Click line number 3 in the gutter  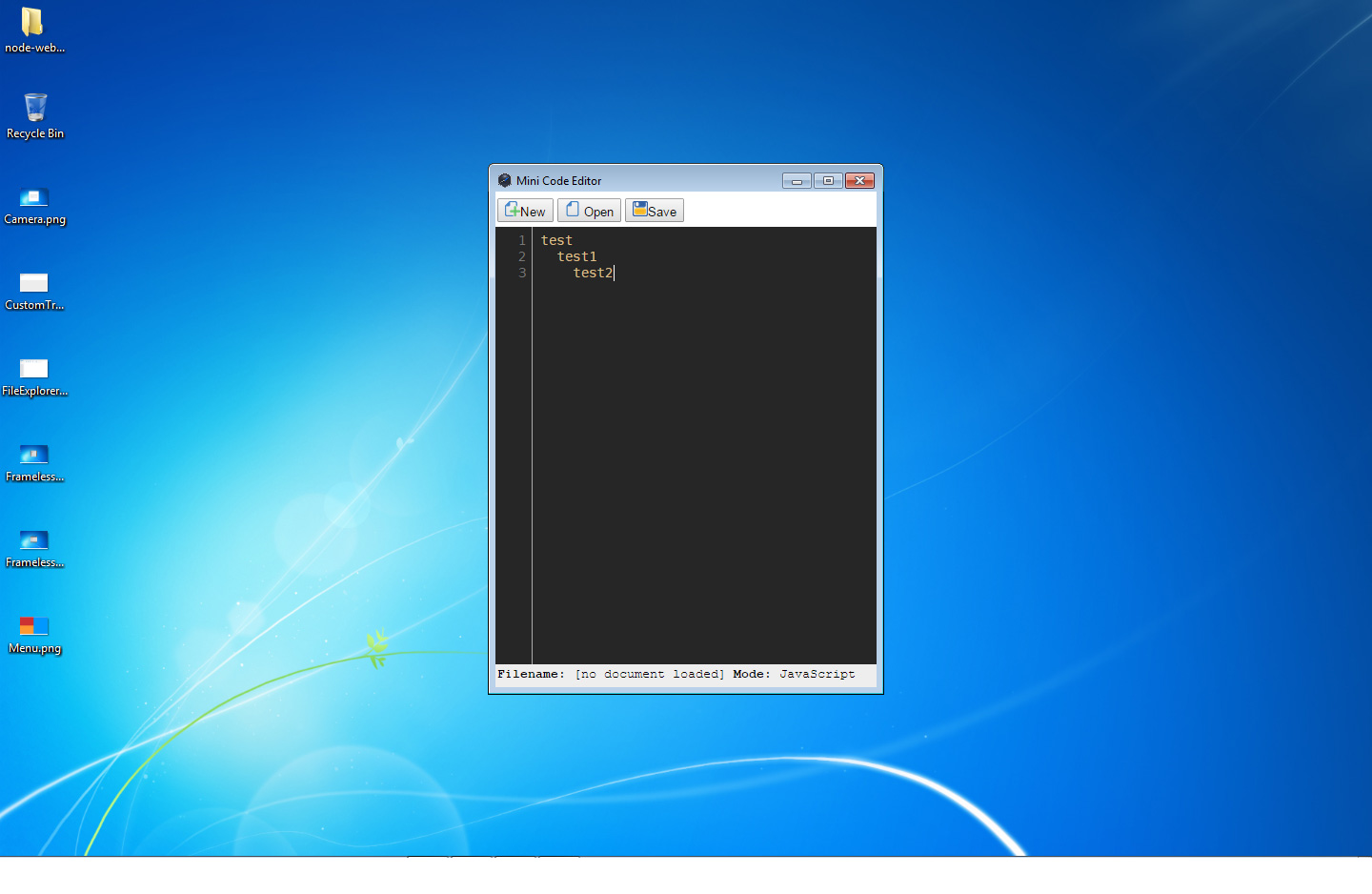pos(522,274)
